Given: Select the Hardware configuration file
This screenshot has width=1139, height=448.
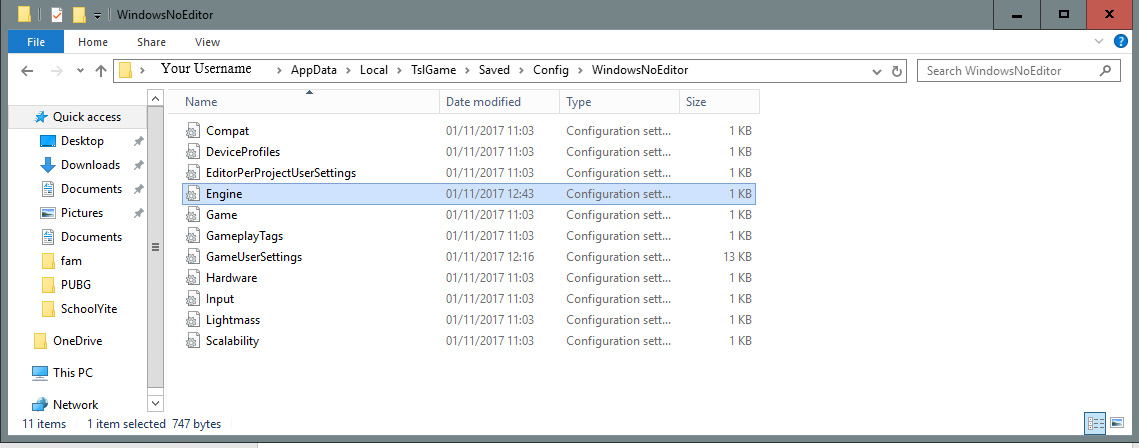Looking at the screenshot, I should point(469,278).
